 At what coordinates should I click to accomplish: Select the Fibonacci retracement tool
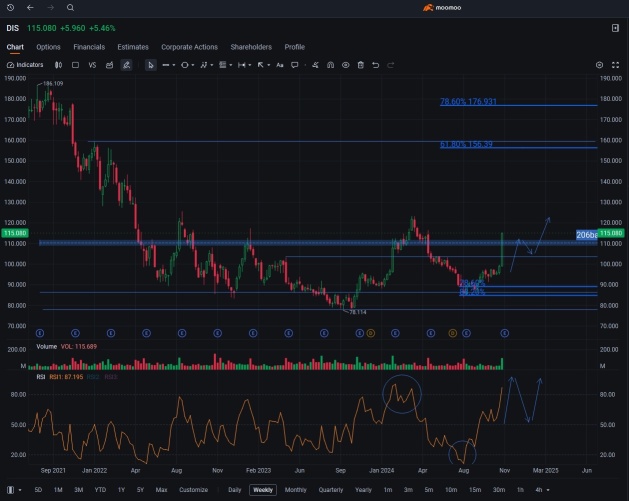point(223,65)
